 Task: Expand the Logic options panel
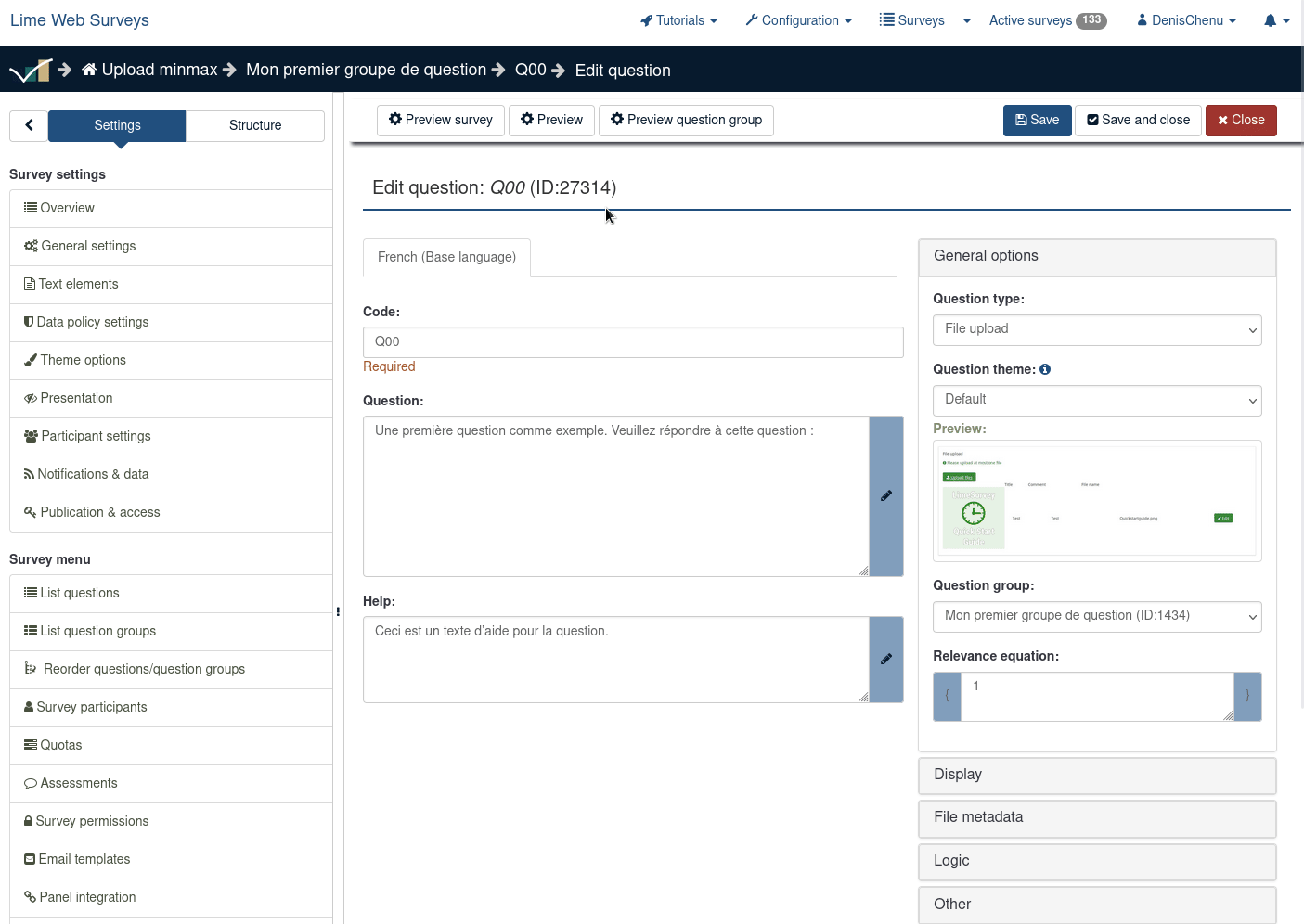click(x=1096, y=861)
